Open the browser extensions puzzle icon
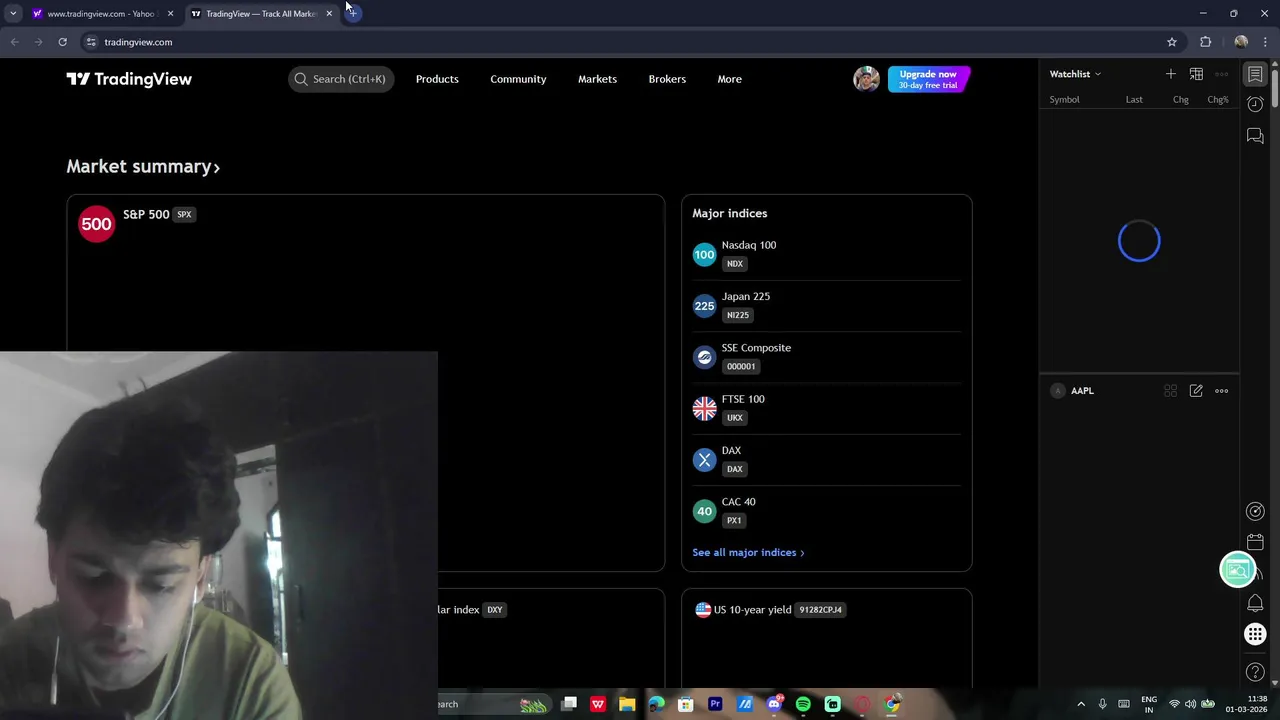The height and width of the screenshot is (720, 1280). point(1205,42)
